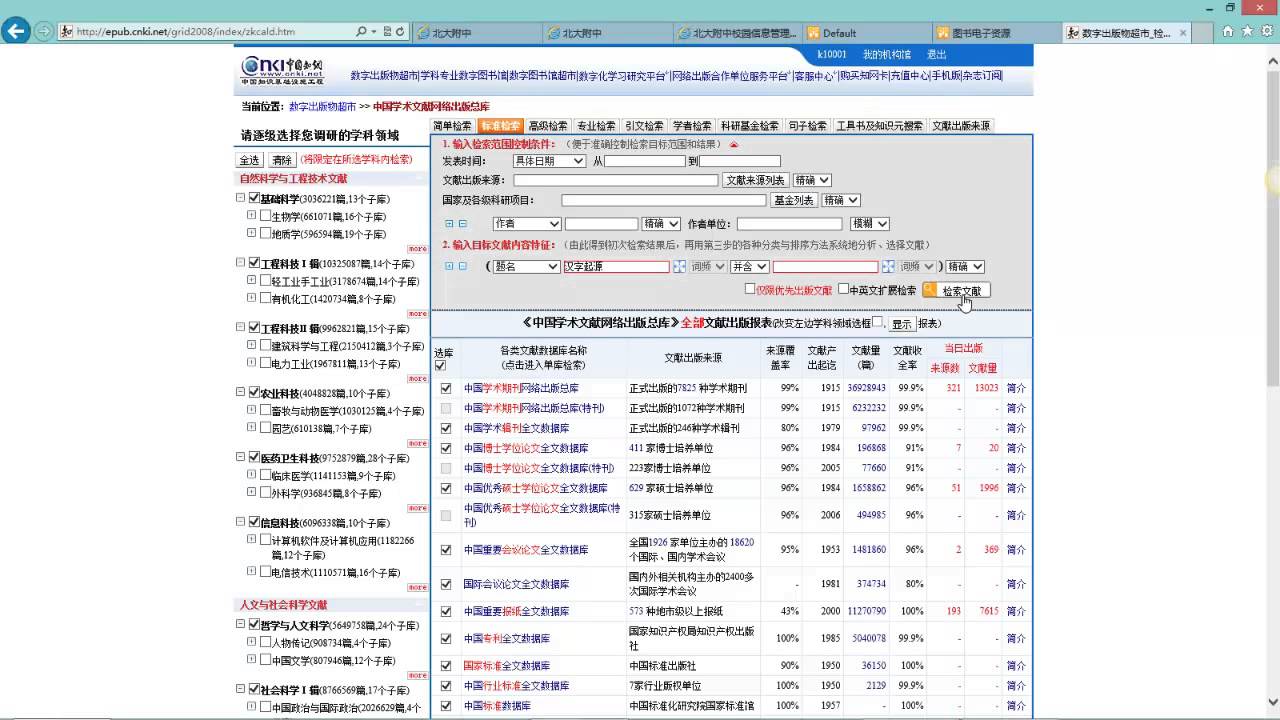The width and height of the screenshot is (1280, 720).
Task: Click minus icon beside 题名 row
Action: [462, 266]
